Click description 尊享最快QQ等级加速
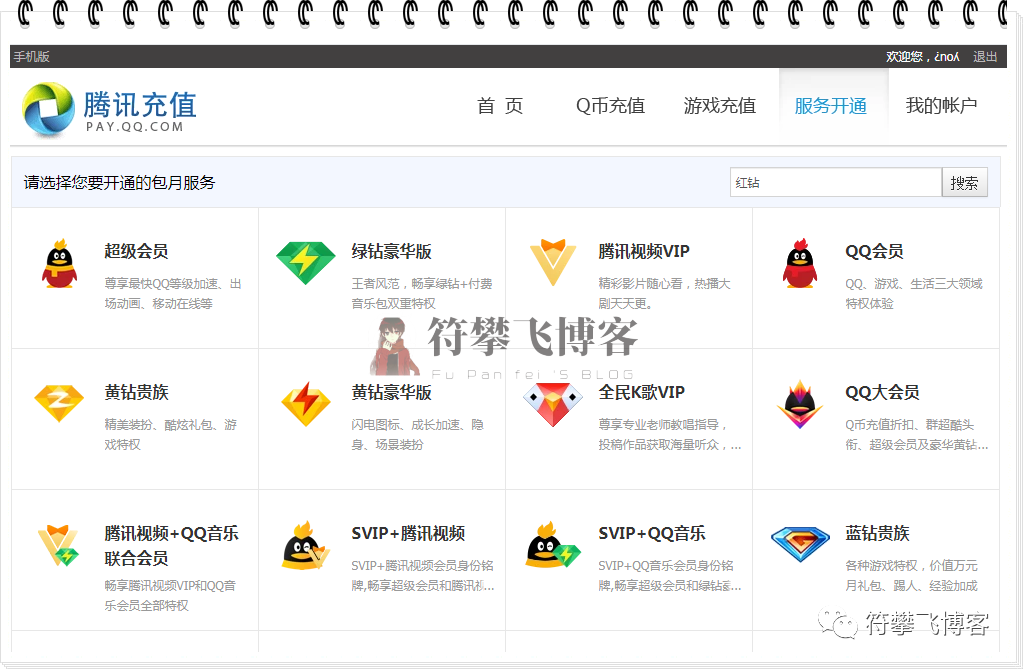The width and height of the screenshot is (1023, 669). (173, 294)
